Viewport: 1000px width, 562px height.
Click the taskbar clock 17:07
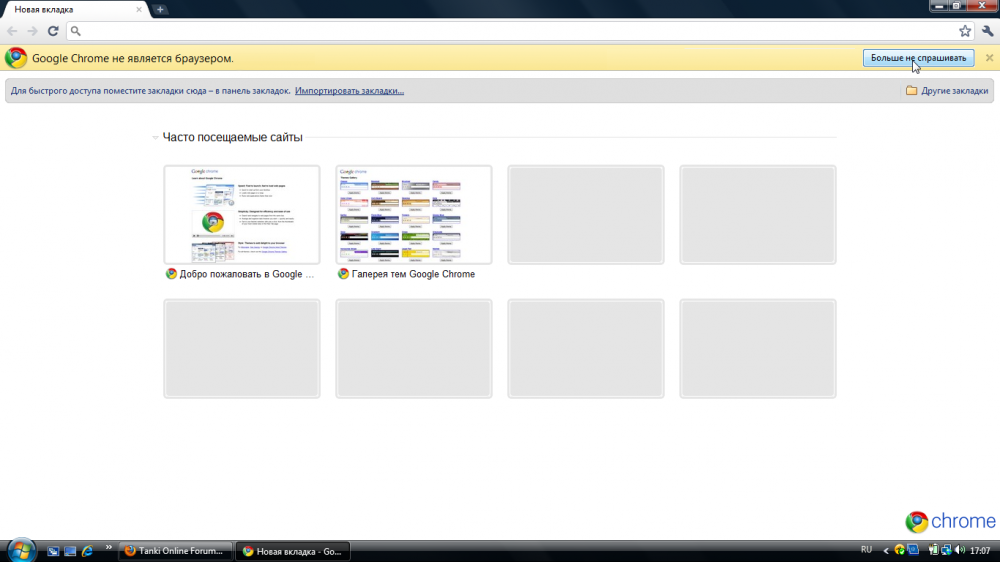[980, 551]
